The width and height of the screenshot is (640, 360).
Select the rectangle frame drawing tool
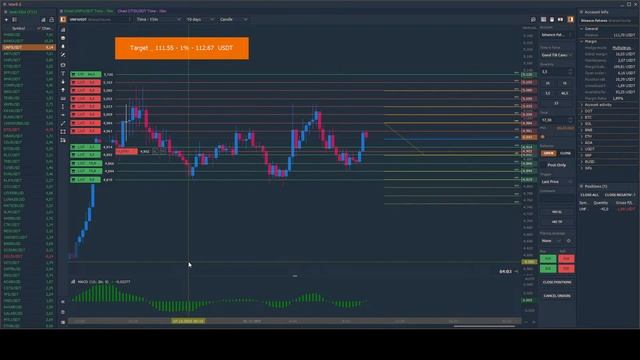(x=63, y=132)
